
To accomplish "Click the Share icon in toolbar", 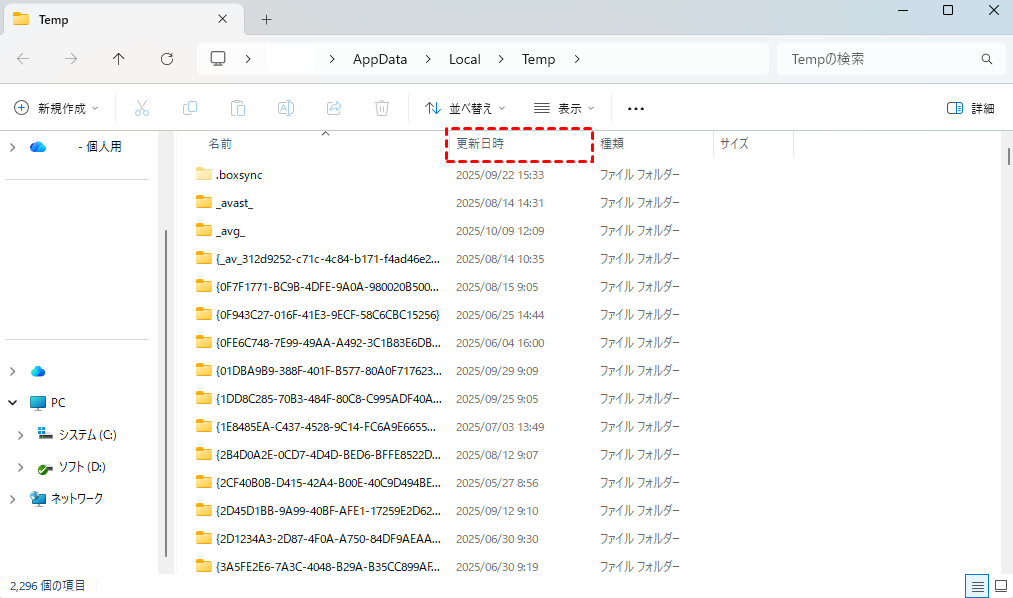I will pyautogui.click(x=334, y=108).
